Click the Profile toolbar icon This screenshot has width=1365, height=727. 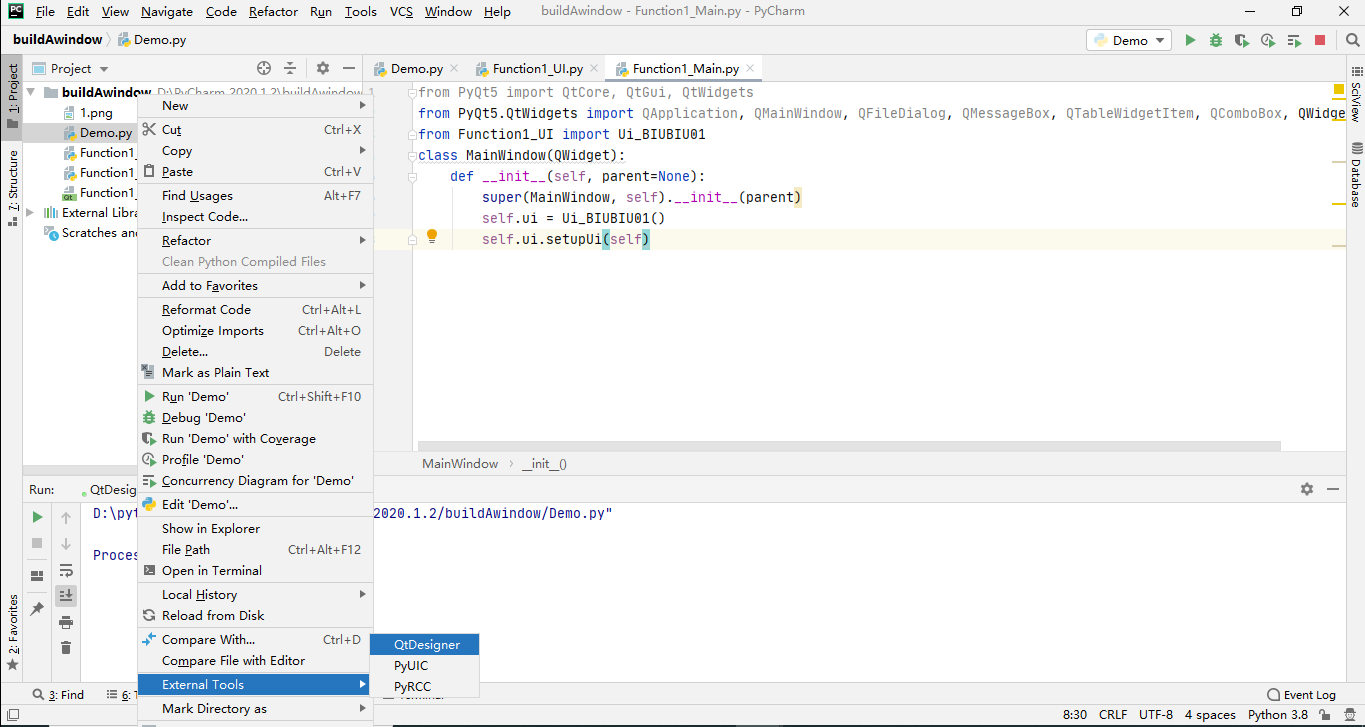click(x=1268, y=40)
